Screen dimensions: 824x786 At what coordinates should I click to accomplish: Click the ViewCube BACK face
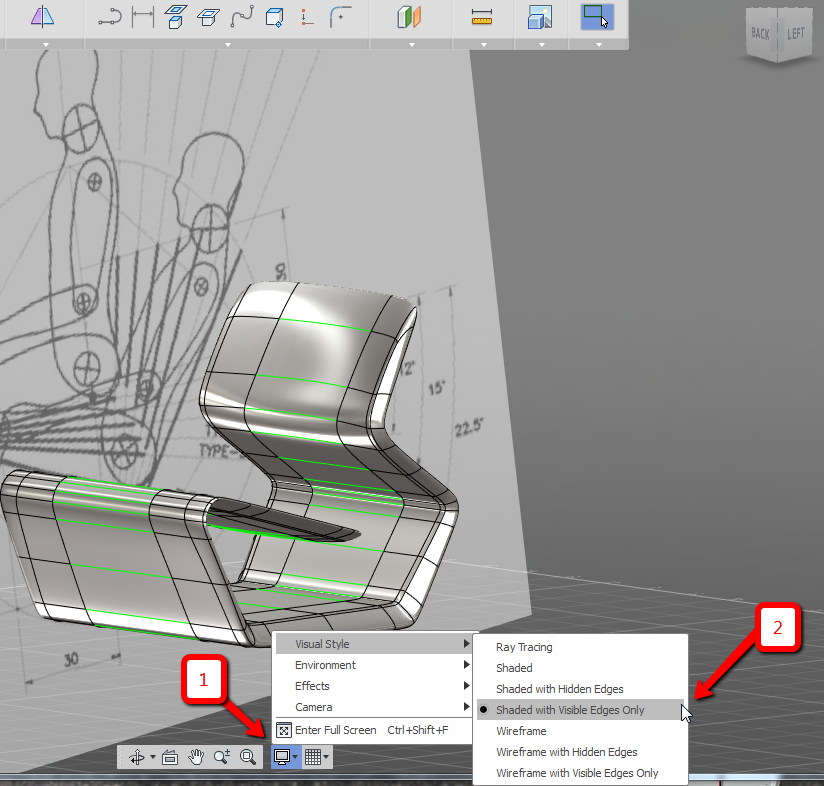(761, 33)
